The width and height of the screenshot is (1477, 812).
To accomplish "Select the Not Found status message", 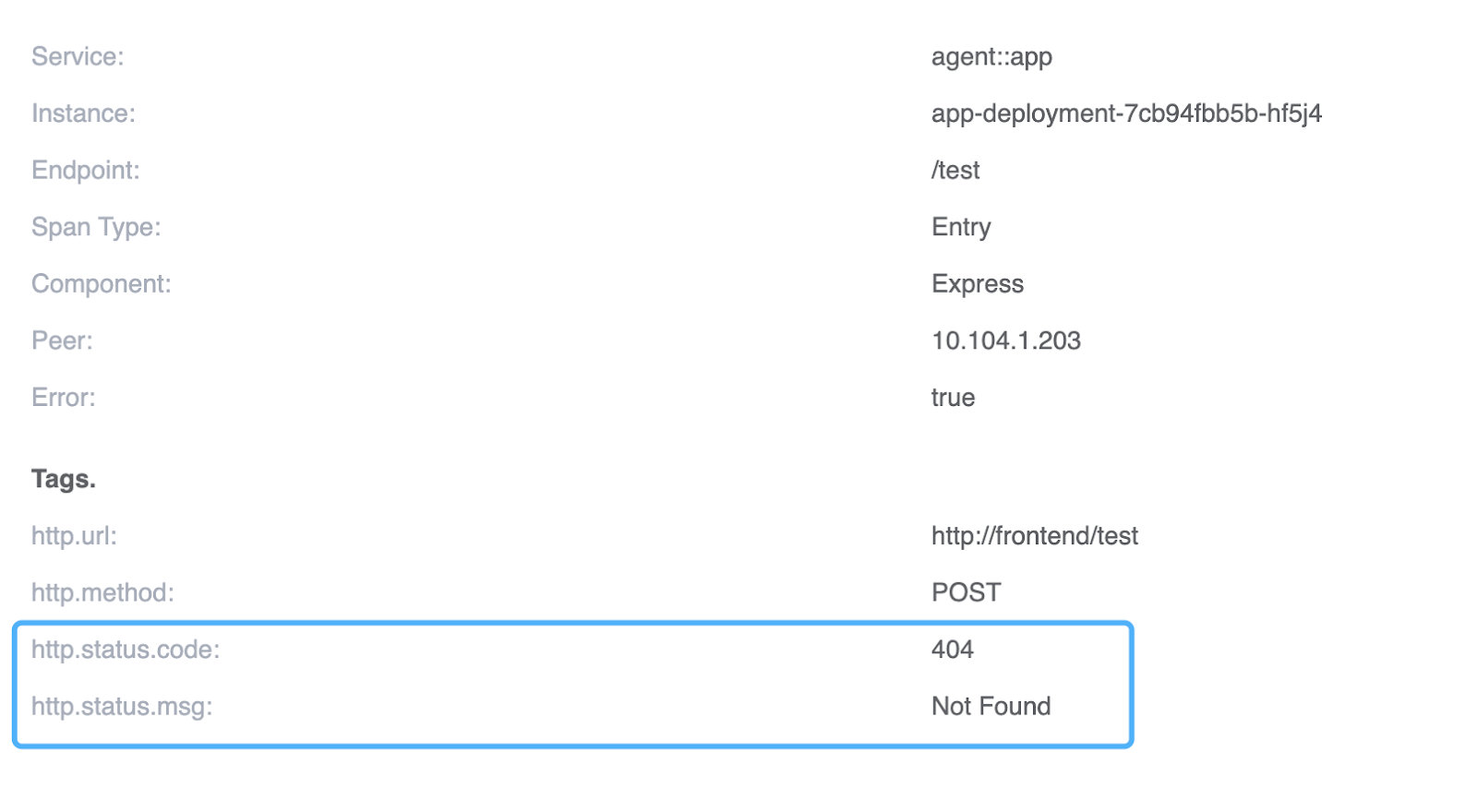I will point(991,707).
